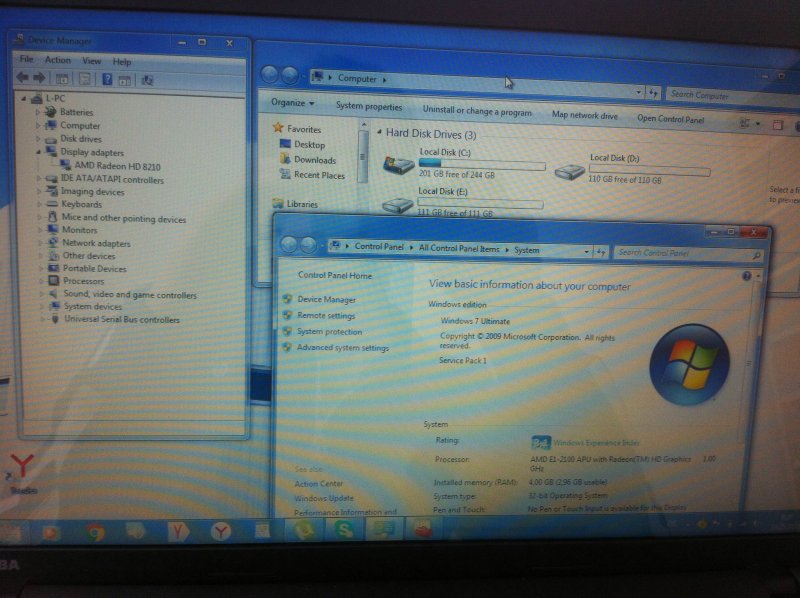The width and height of the screenshot is (800, 598).
Task: Open the Skype icon in taskbar
Action: (344, 531)
